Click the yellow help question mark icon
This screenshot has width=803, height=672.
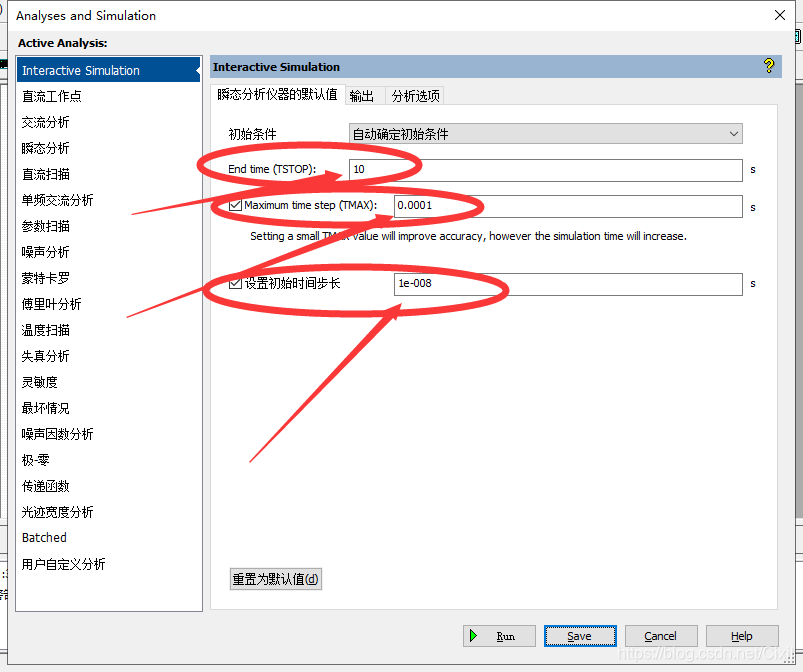768,66
